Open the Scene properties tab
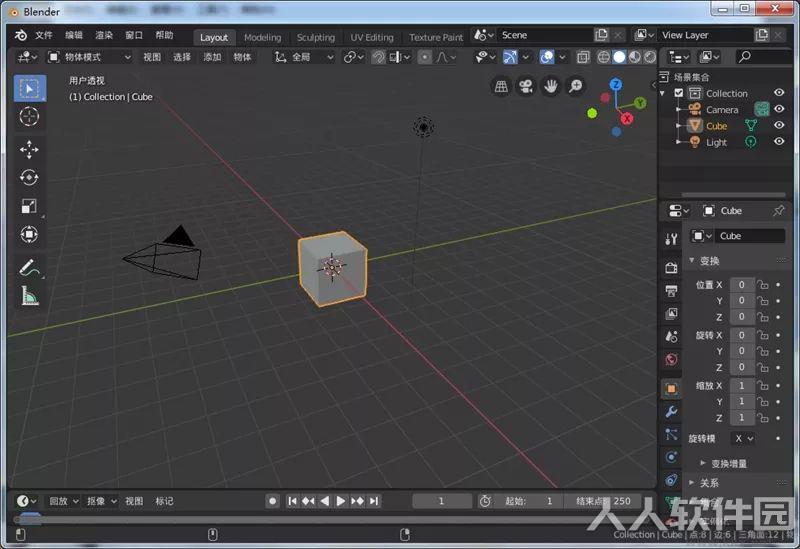The image size is (800, 549). (x=671, y=336)
